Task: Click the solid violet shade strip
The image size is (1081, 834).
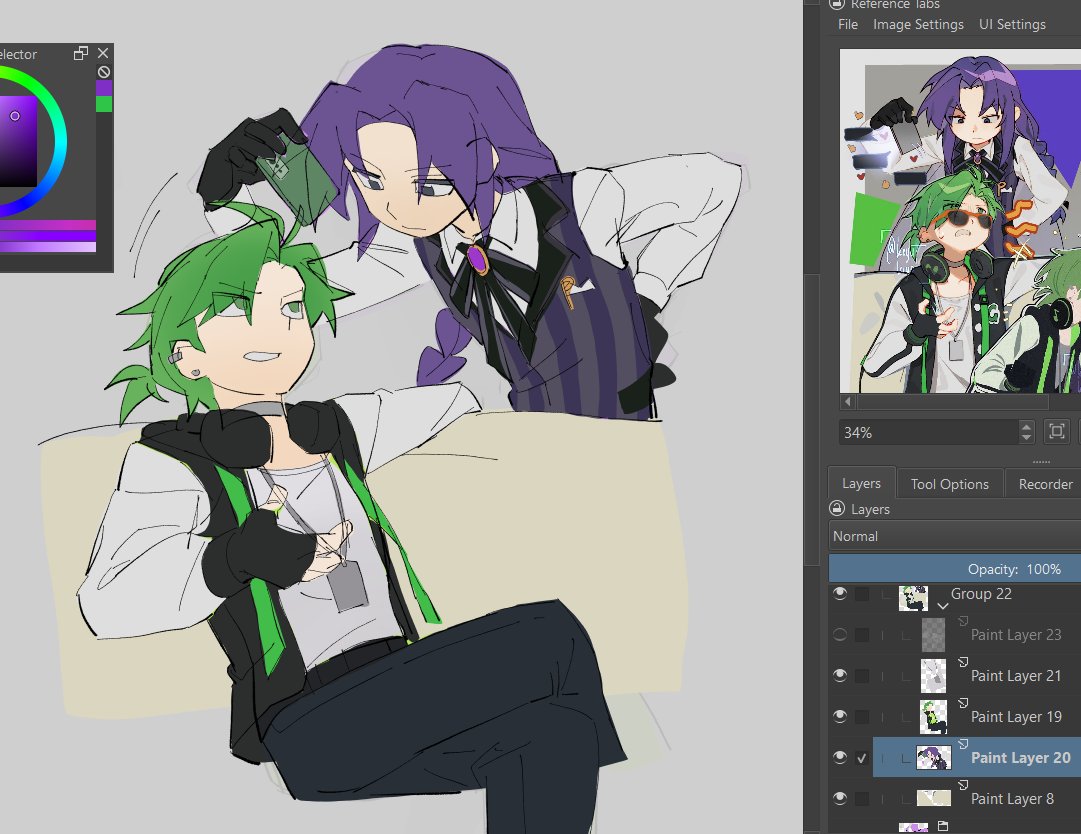Action: click(48, 236)
